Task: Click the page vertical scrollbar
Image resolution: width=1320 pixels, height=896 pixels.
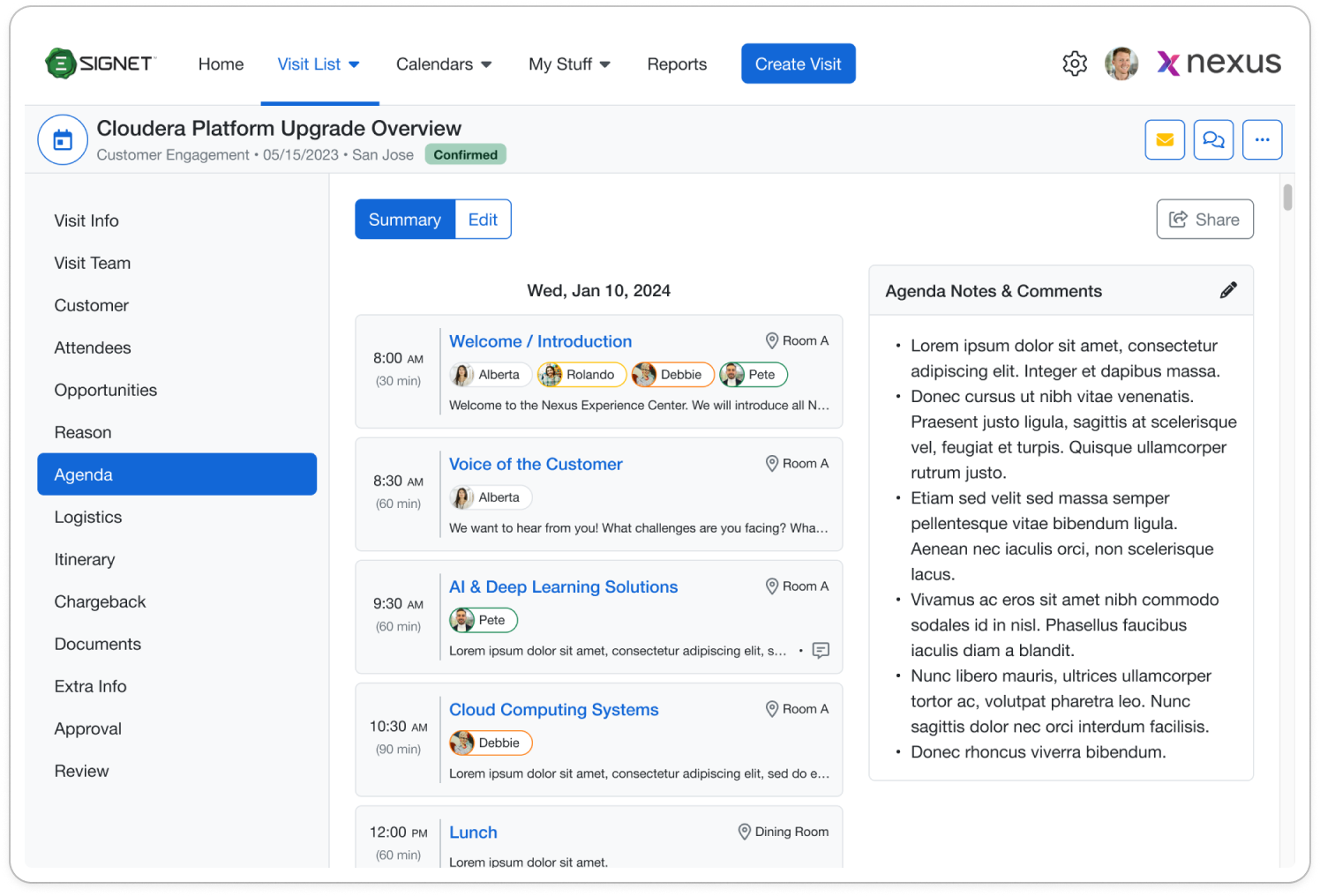Action: coord(1287,197)
